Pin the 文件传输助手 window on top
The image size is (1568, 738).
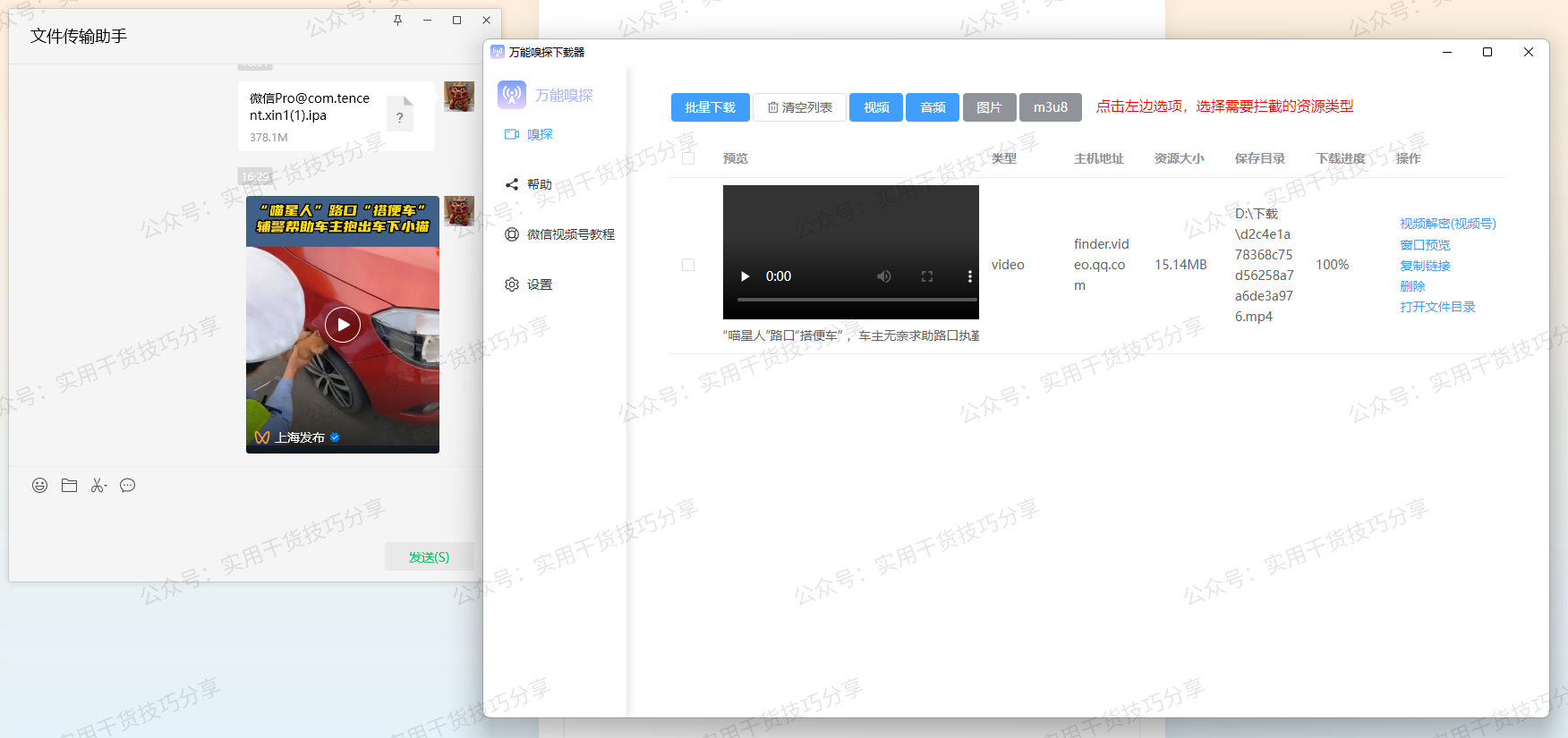tap(398, 21)
